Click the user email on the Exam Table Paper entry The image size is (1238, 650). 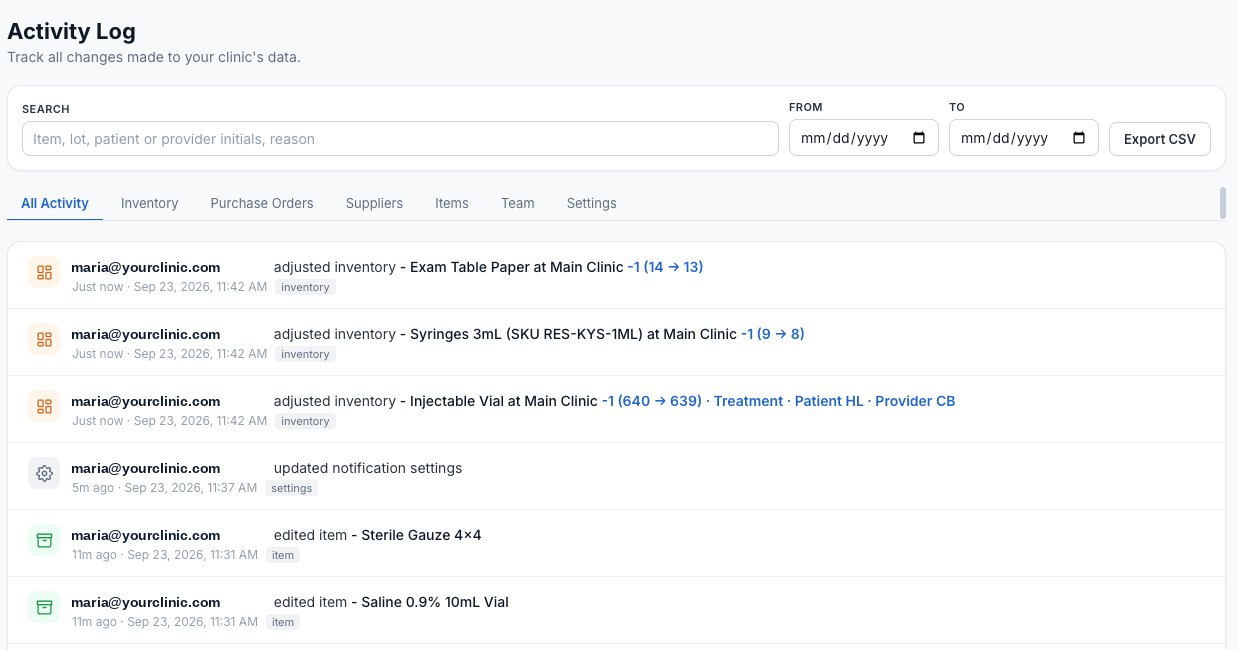146,267
